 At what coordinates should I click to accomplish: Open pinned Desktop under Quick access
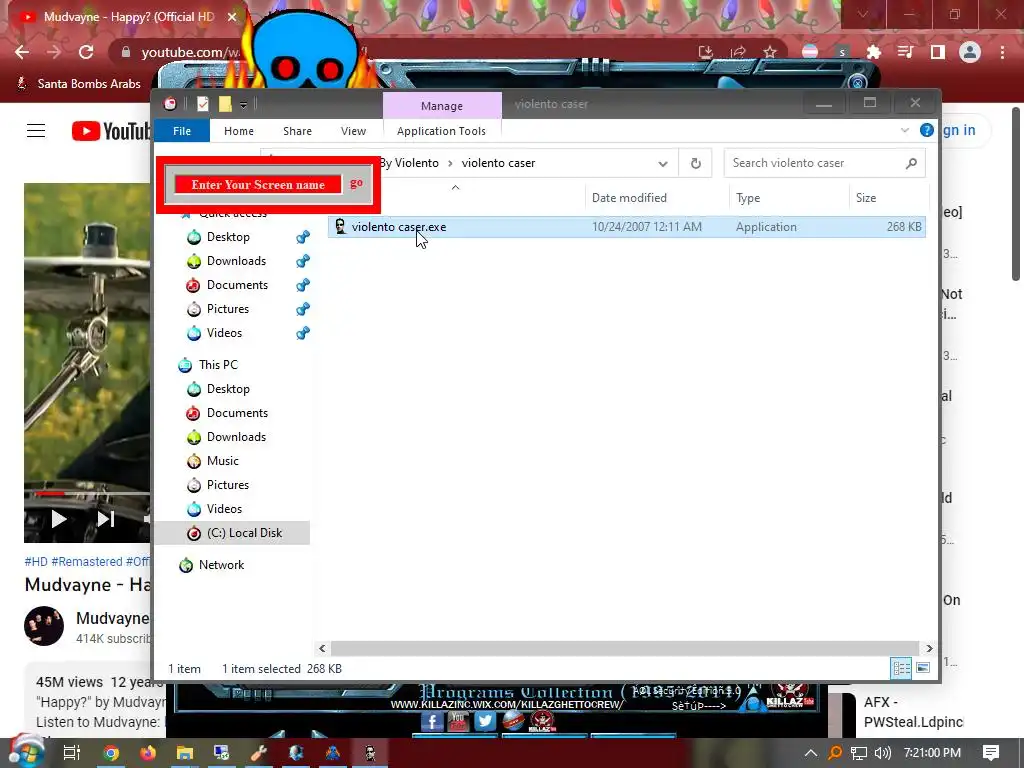click(228, 237)
